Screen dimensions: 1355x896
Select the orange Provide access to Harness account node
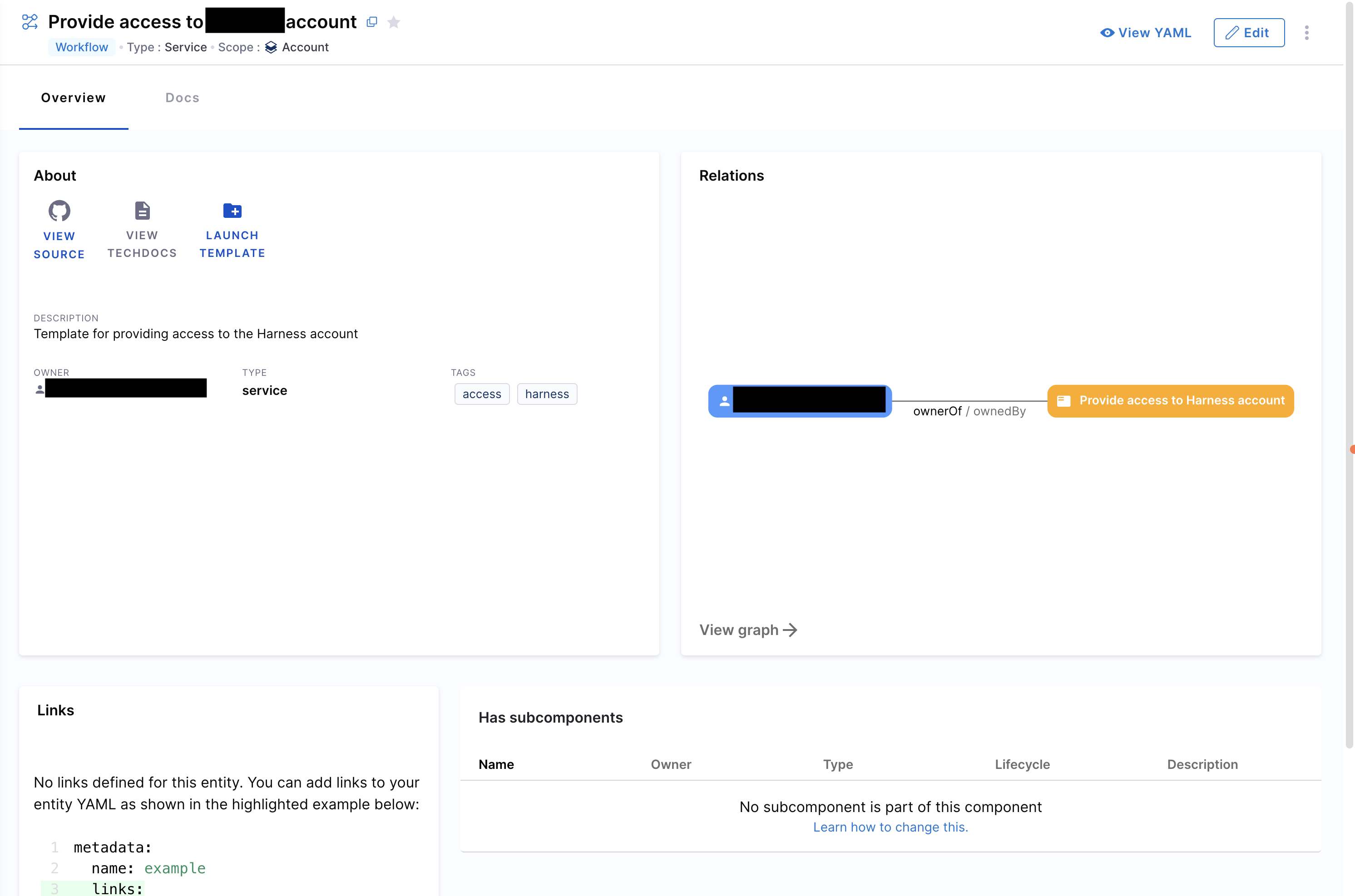(1170, 401)
